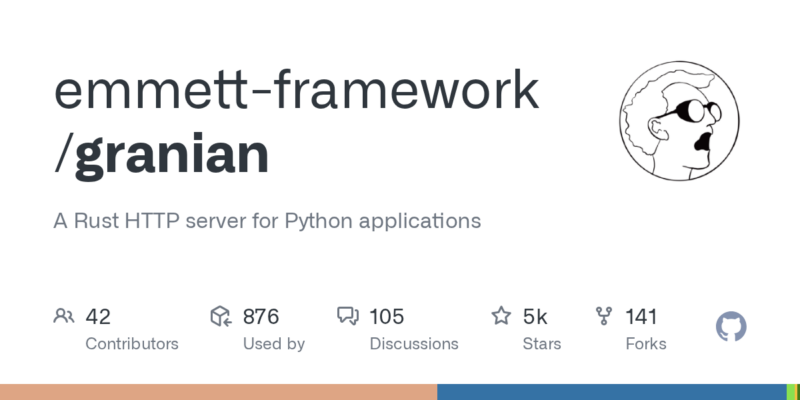Click the Forks label
The width and height of the screenshot is (800, 400).
pos(646,344)
